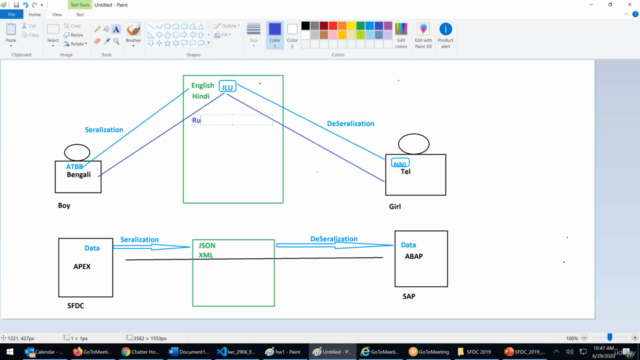Viewport: 640px width, 360px height.
Task: Select the Eraser tool
Action: point(97,41)
